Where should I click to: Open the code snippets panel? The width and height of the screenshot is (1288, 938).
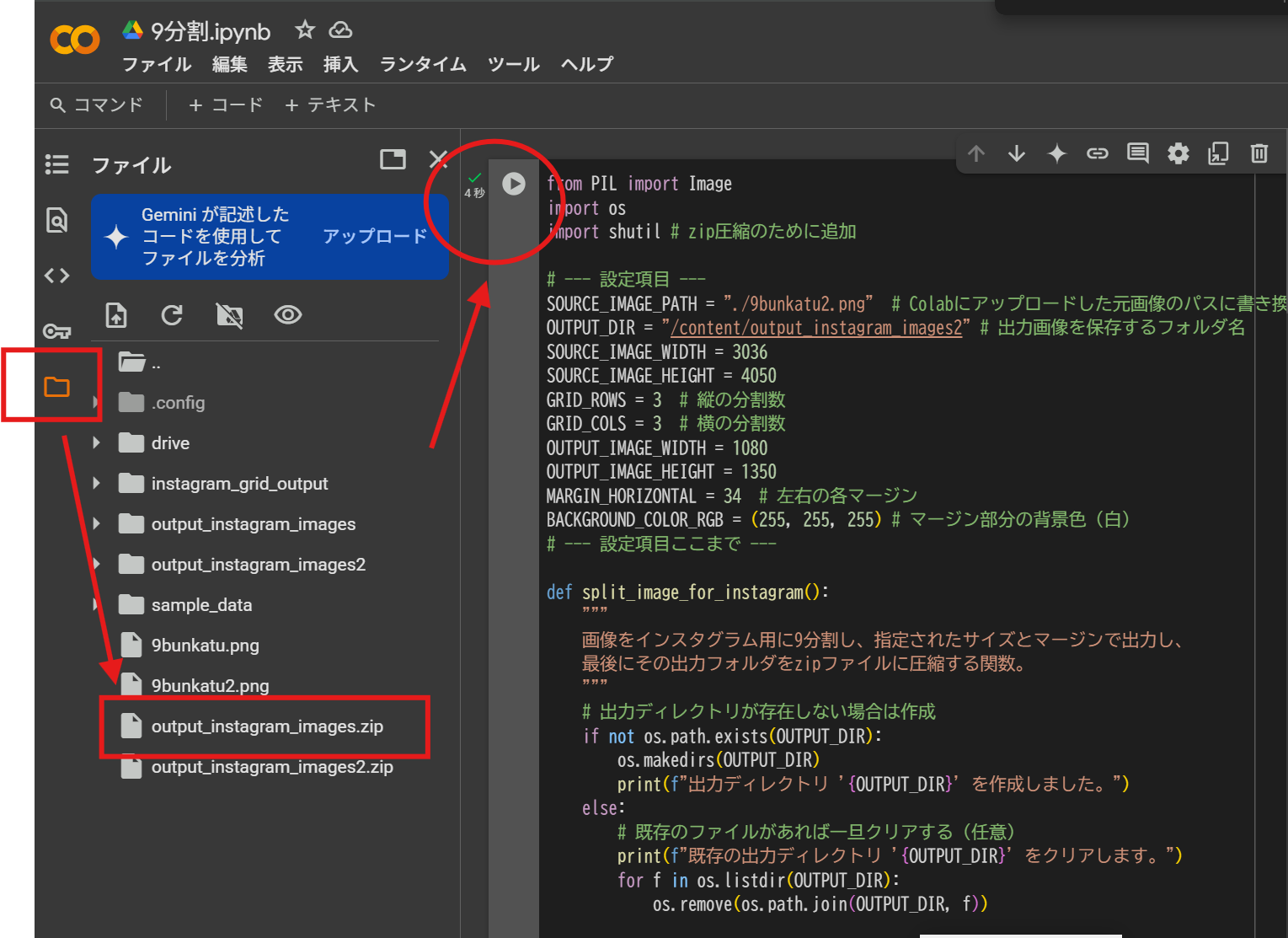pos(56,276)
